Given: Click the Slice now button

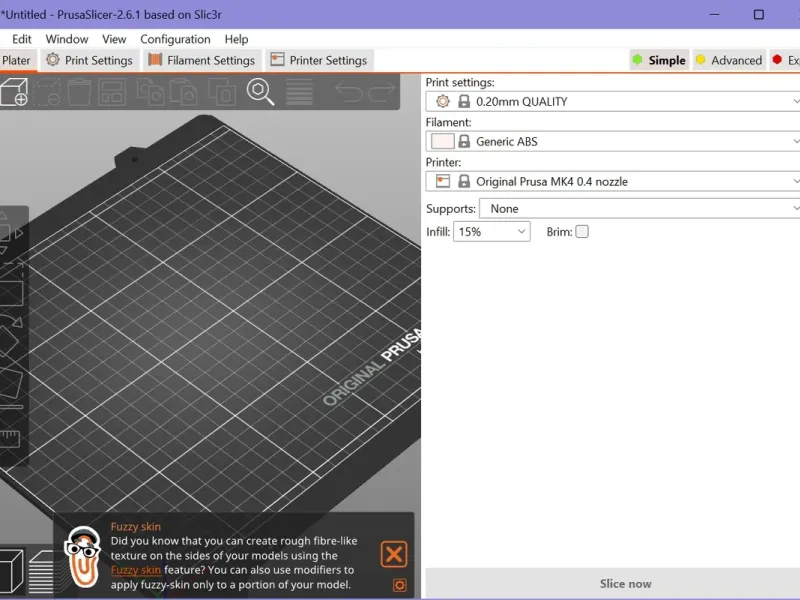Looking at the screenshot, I should (613, 584).
